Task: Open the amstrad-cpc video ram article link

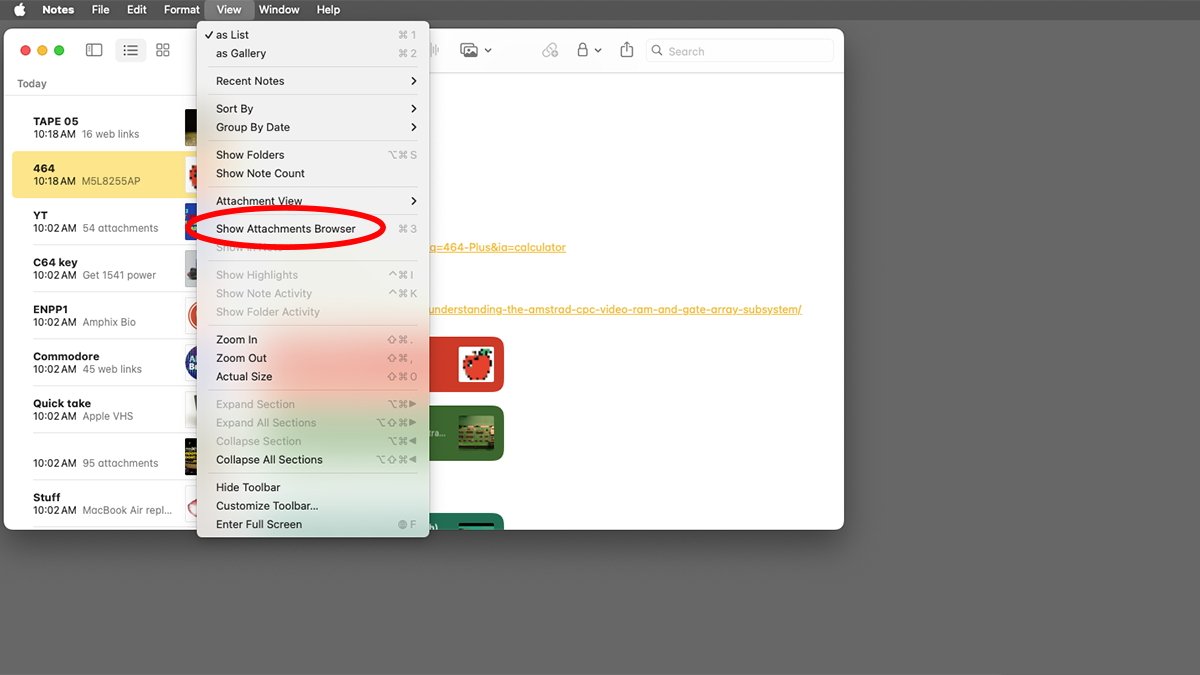Action: (x=615, y=309)
